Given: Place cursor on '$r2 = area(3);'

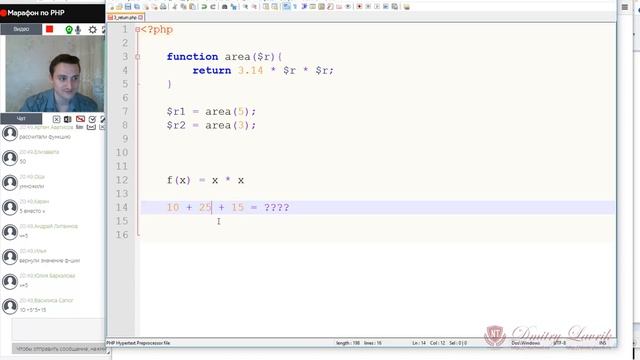Looking at the screenshot, I should click(211, 125).
